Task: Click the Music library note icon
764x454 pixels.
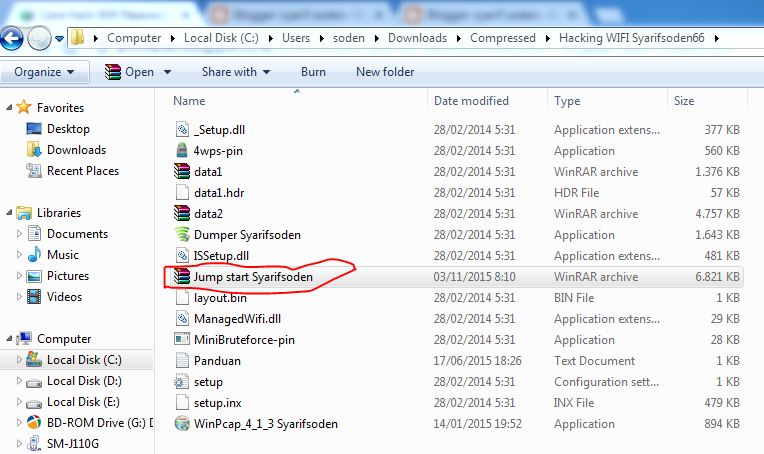Action: pos(34,254)
